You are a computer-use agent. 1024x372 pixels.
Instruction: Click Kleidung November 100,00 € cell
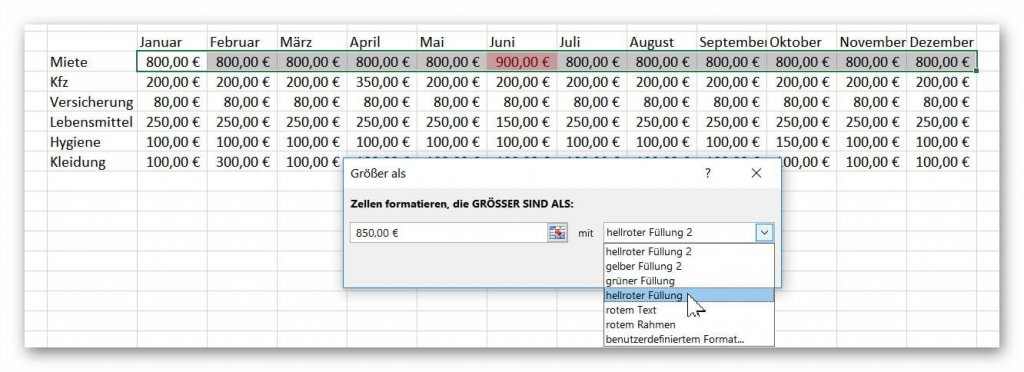(x=871, y=163)
